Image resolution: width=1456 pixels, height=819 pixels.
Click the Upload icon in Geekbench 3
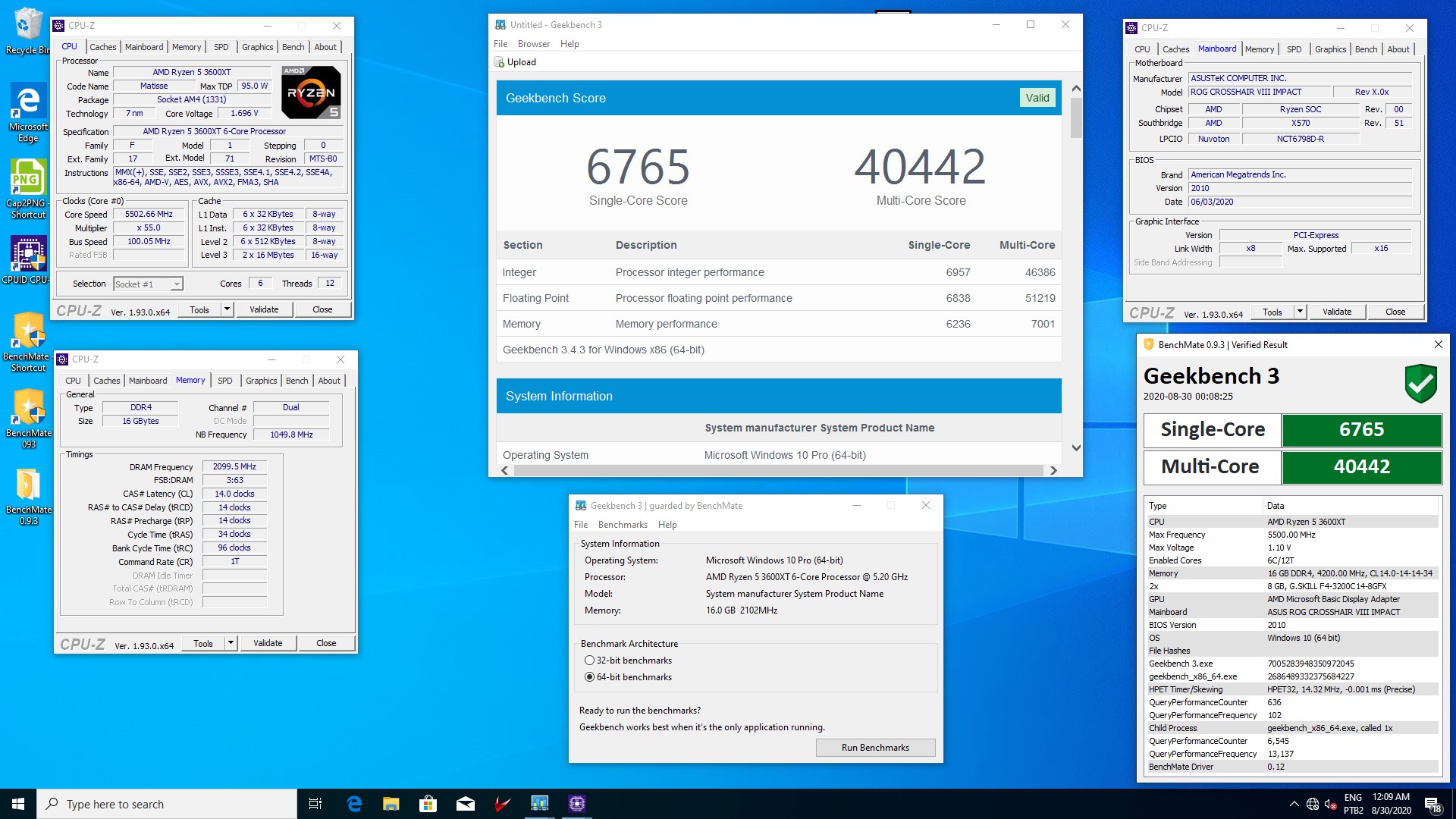click(x=499, y=62)
